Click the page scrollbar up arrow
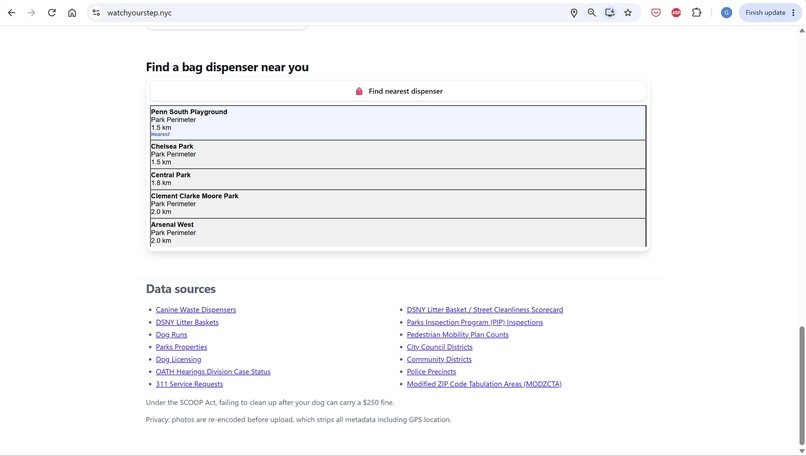Image resolution: width=806 pixels, height=456 pixels. tap(801, 31)
